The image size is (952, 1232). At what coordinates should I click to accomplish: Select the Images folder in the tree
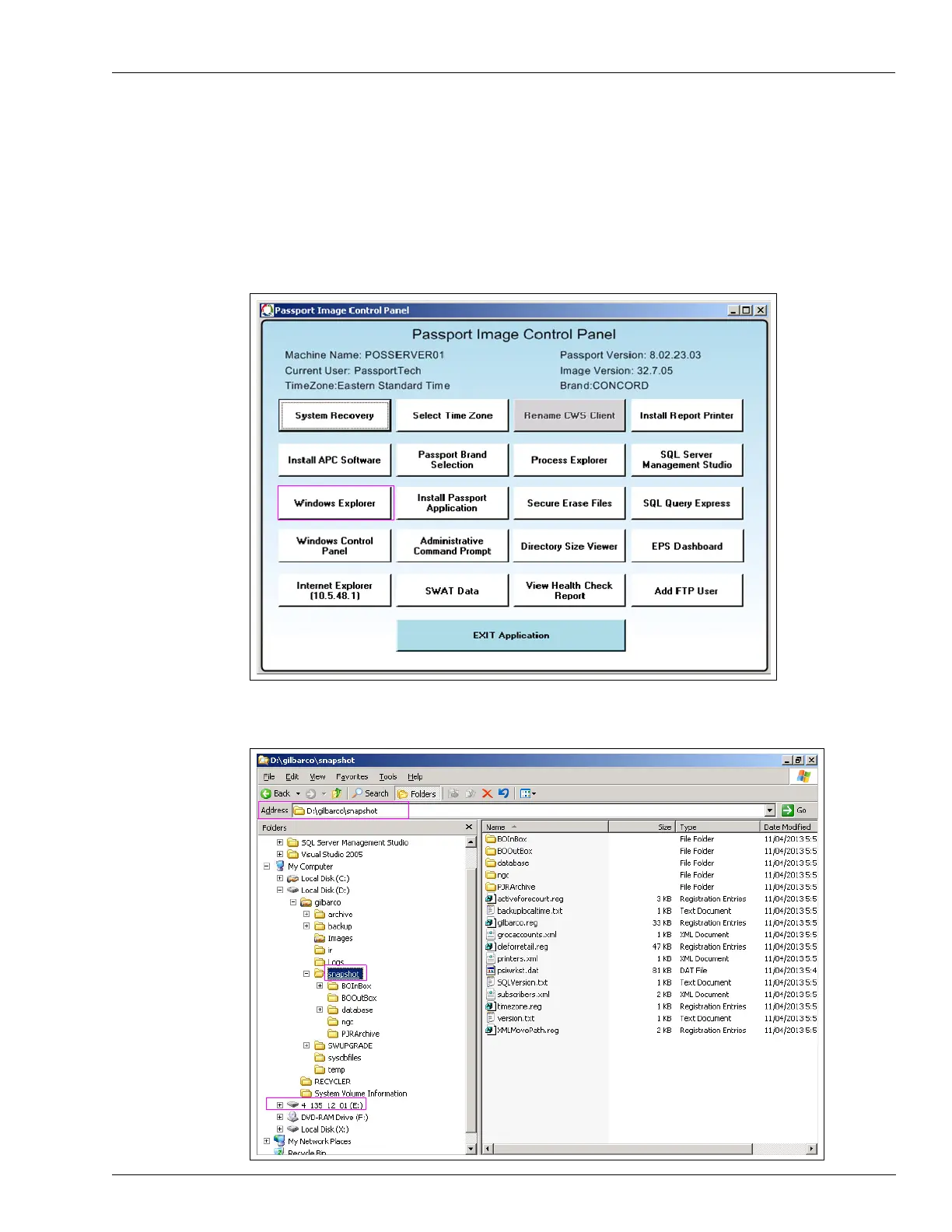(x=340, y=938)
